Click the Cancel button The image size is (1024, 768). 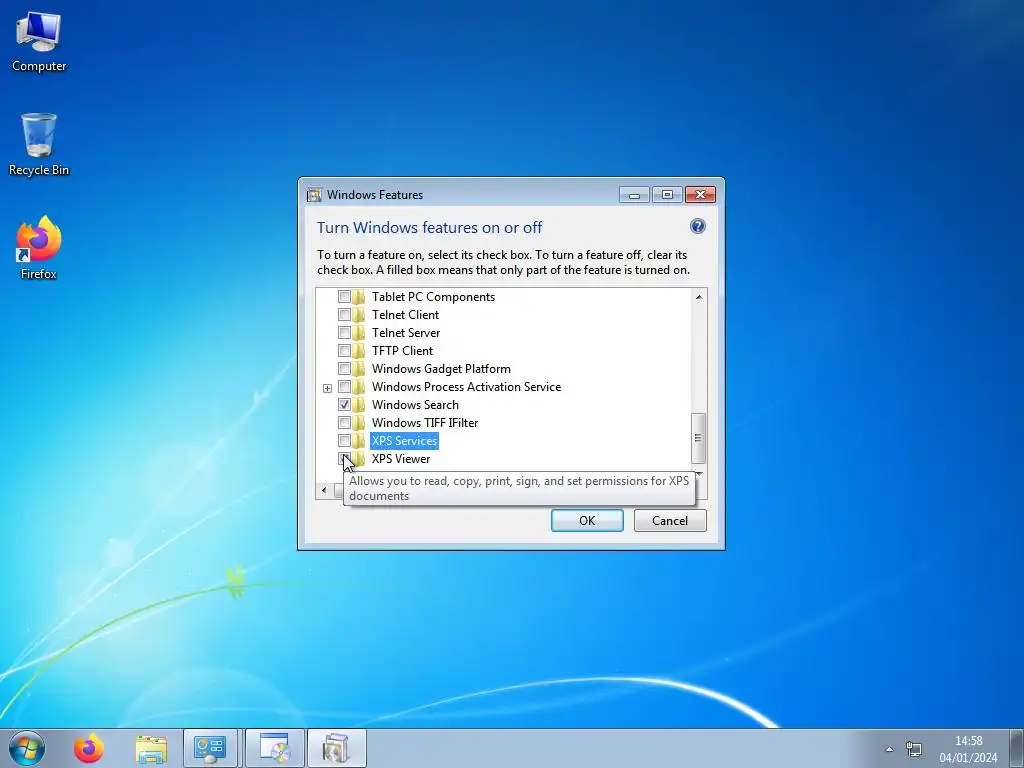pos(670,520)
